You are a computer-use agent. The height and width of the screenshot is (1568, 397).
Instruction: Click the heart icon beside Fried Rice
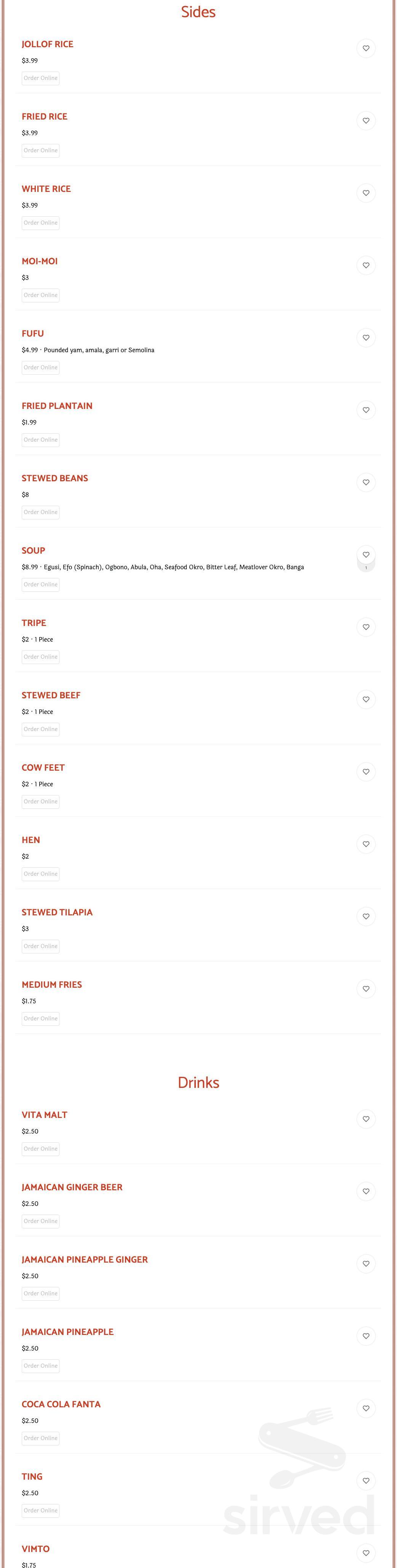point(366,121)
